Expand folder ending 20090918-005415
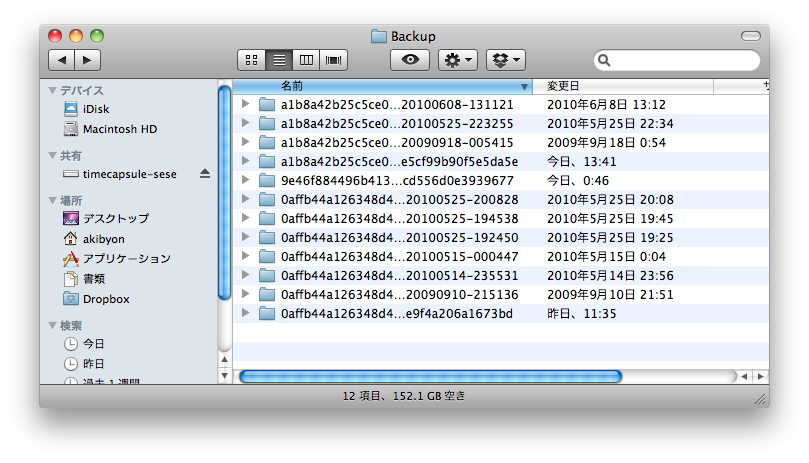The image size is (809, 463). click(246, 142)
